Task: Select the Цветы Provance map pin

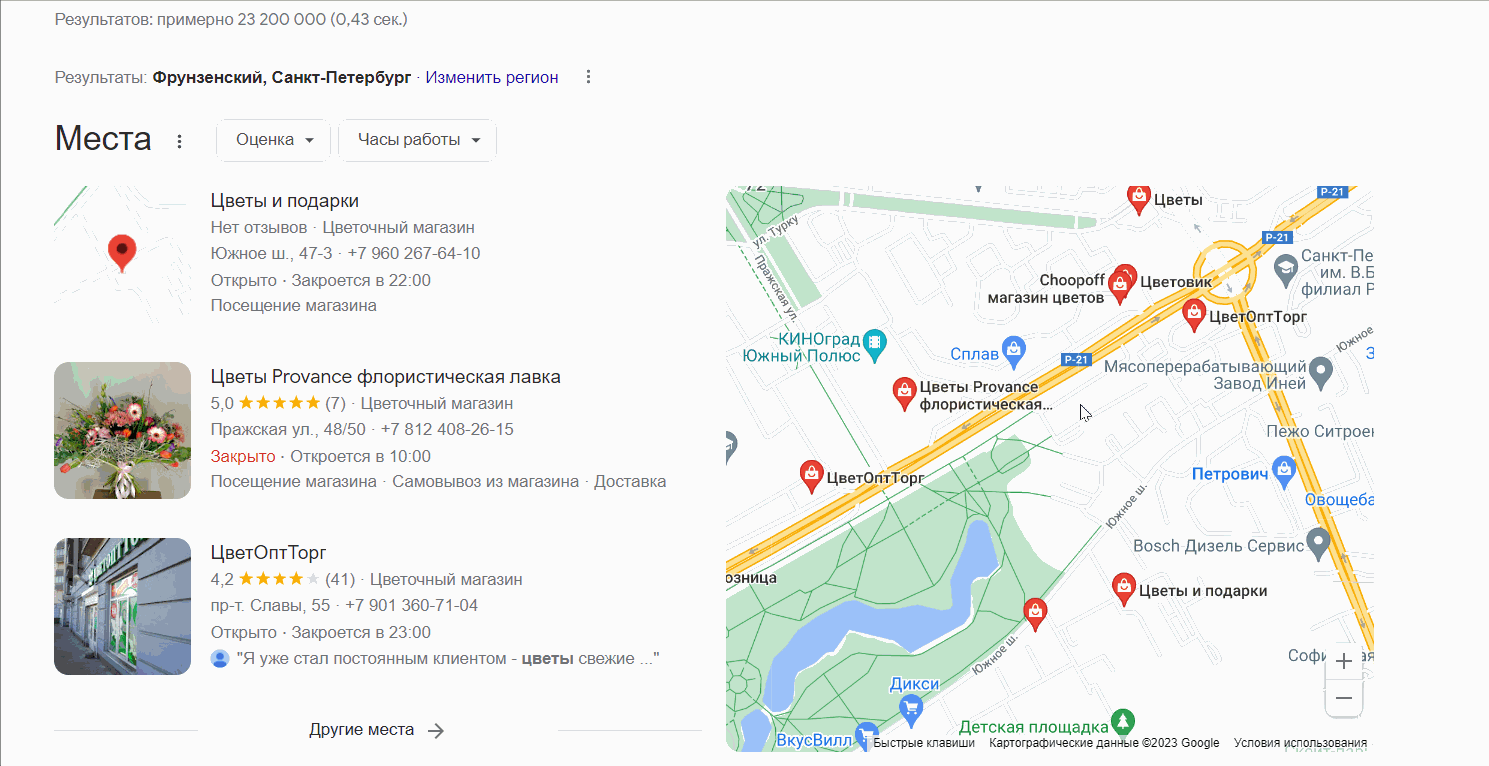Action: (x=904, y=394)
